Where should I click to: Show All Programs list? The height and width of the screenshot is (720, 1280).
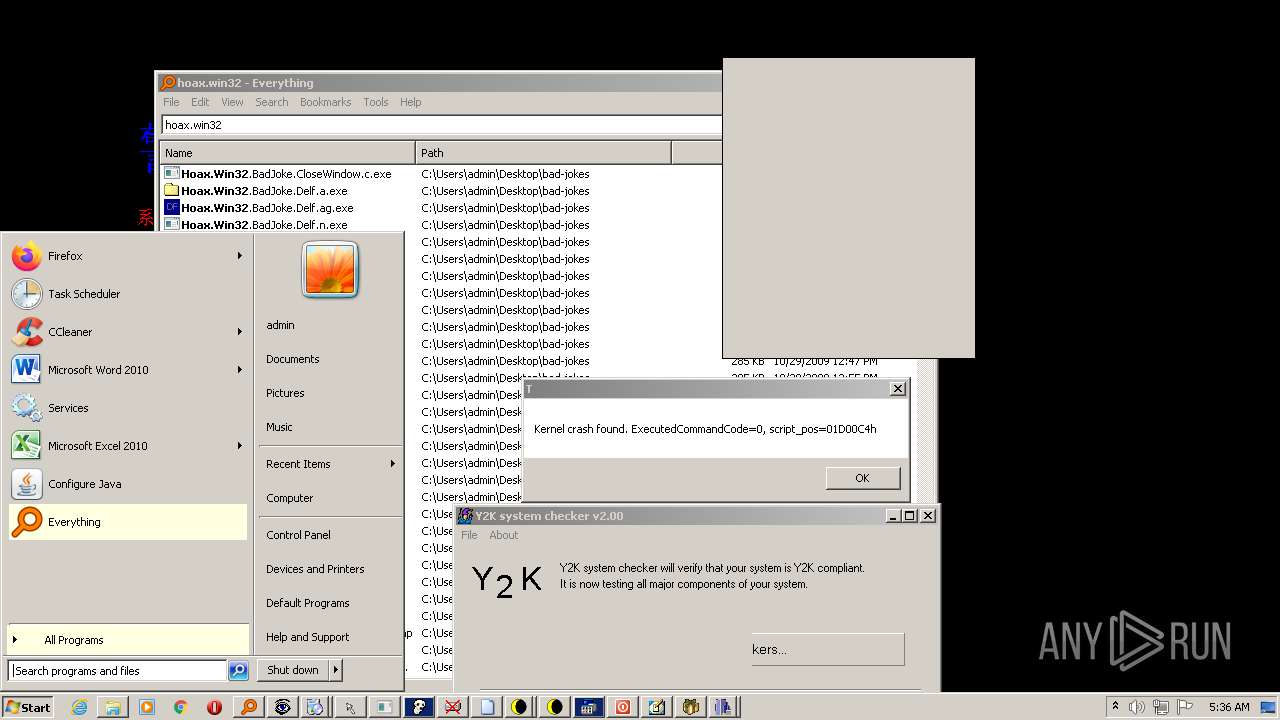coord(127,640)
